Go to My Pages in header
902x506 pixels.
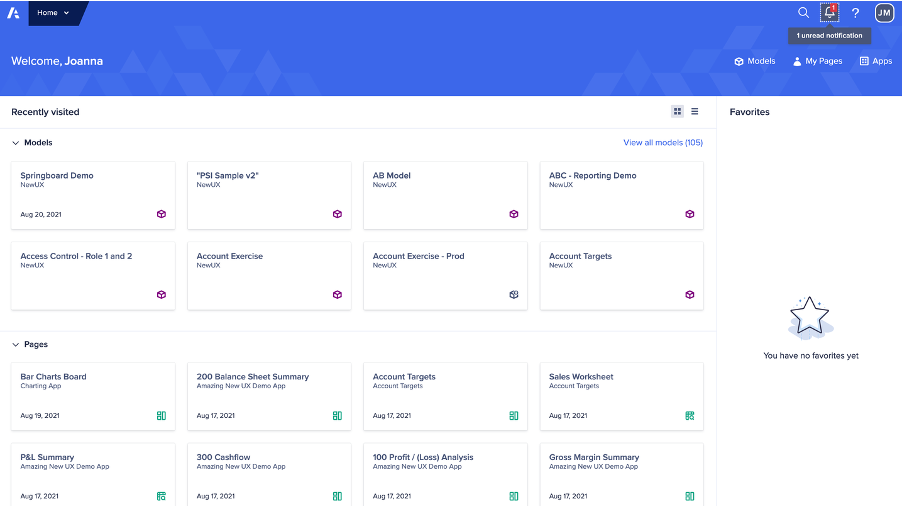coord(817,61)
